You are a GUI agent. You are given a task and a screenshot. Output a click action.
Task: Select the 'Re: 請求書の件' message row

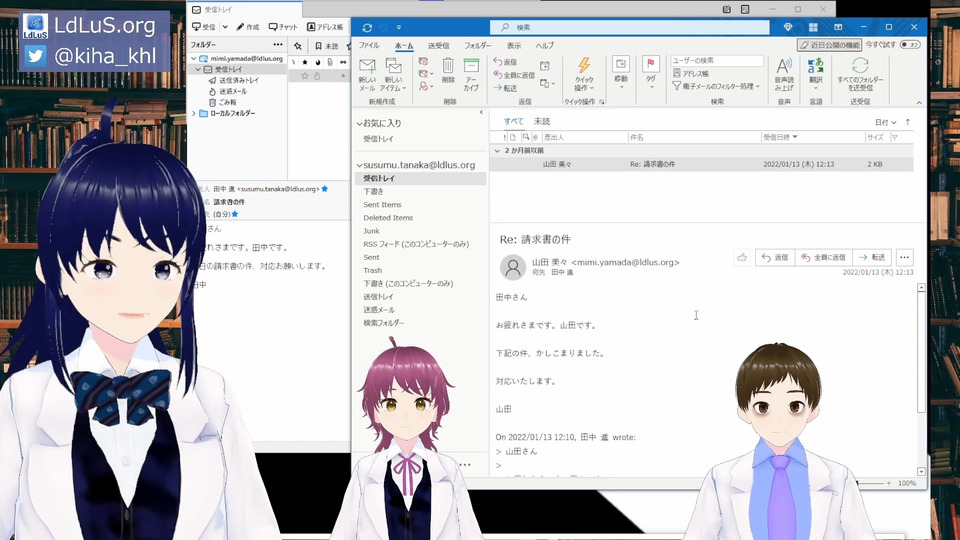click(x=702, y=164)
